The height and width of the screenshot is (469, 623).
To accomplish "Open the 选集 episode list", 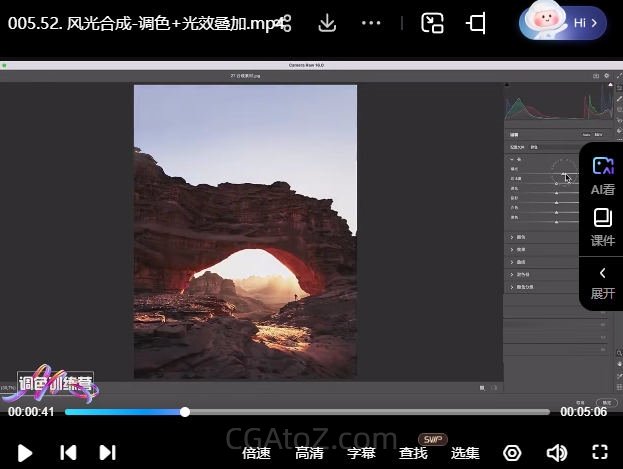I will [x=465, y=453].
